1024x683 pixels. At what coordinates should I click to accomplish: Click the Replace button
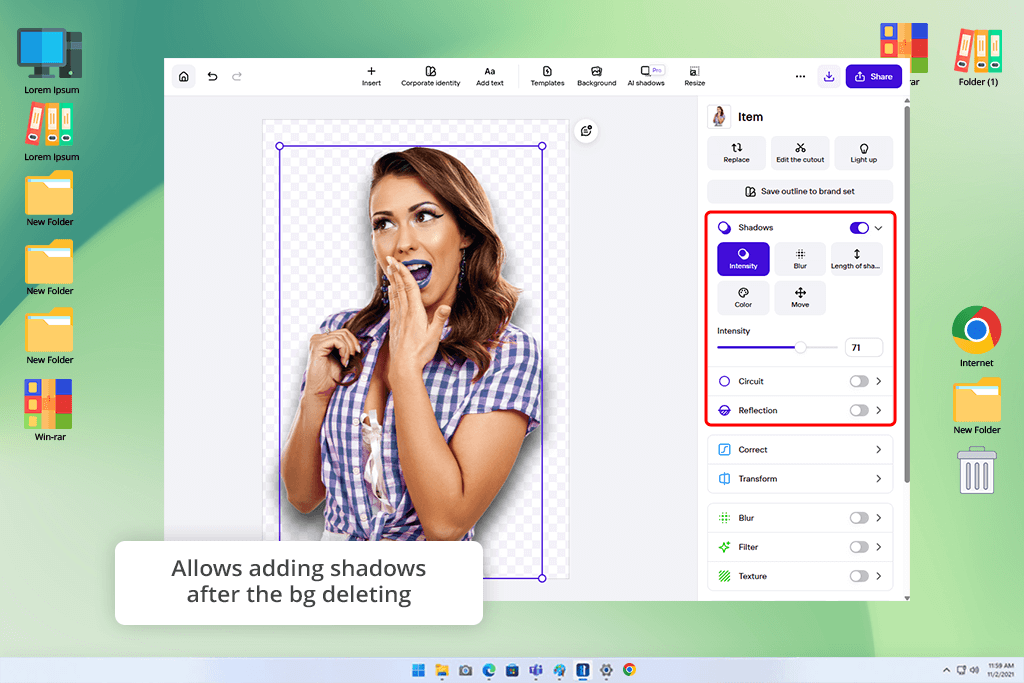pyautogui.click(x=736, y=153)
